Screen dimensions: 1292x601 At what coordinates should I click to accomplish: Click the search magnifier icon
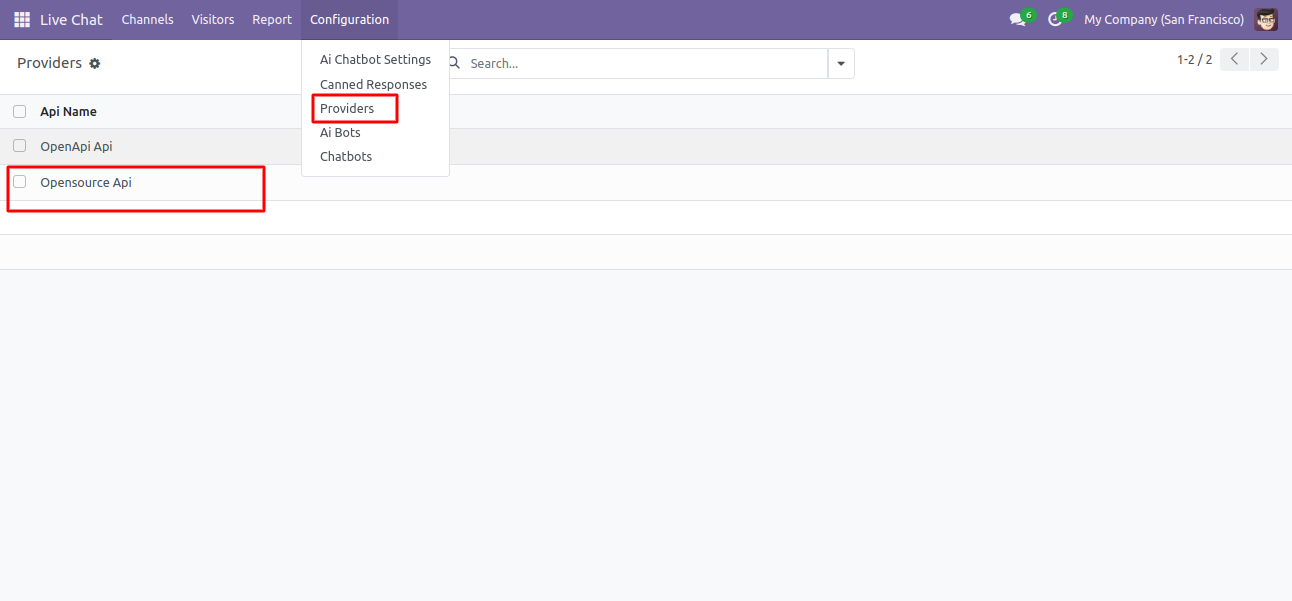pyautogui.click(x=455, y=63)
